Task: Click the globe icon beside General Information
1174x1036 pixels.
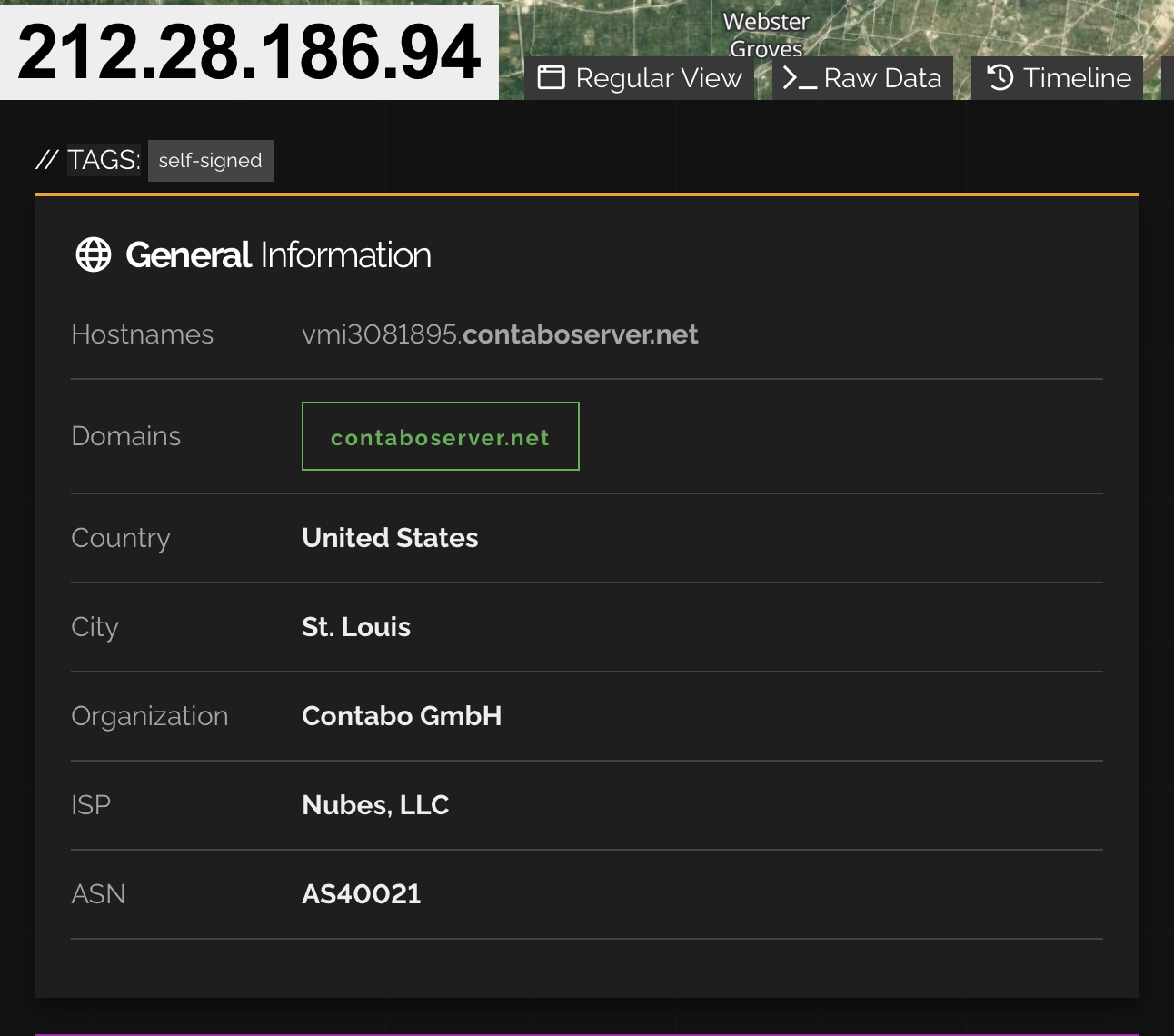Action: (x=94, y=255)
